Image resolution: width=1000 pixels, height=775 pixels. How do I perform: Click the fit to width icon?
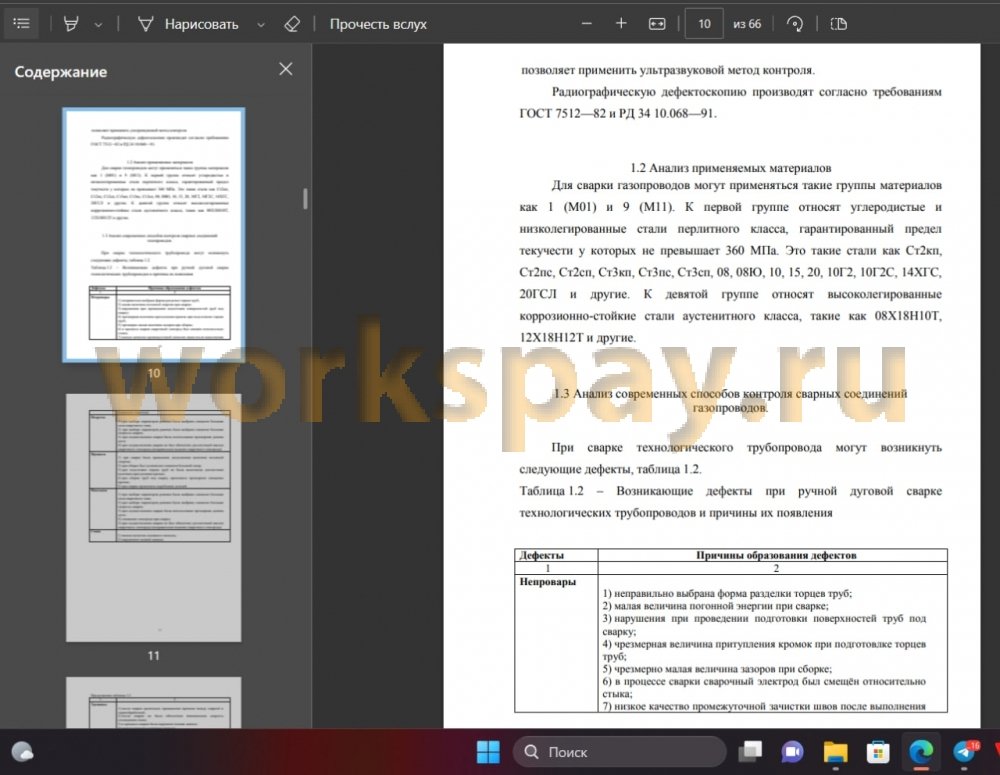(x=657, y=24)
